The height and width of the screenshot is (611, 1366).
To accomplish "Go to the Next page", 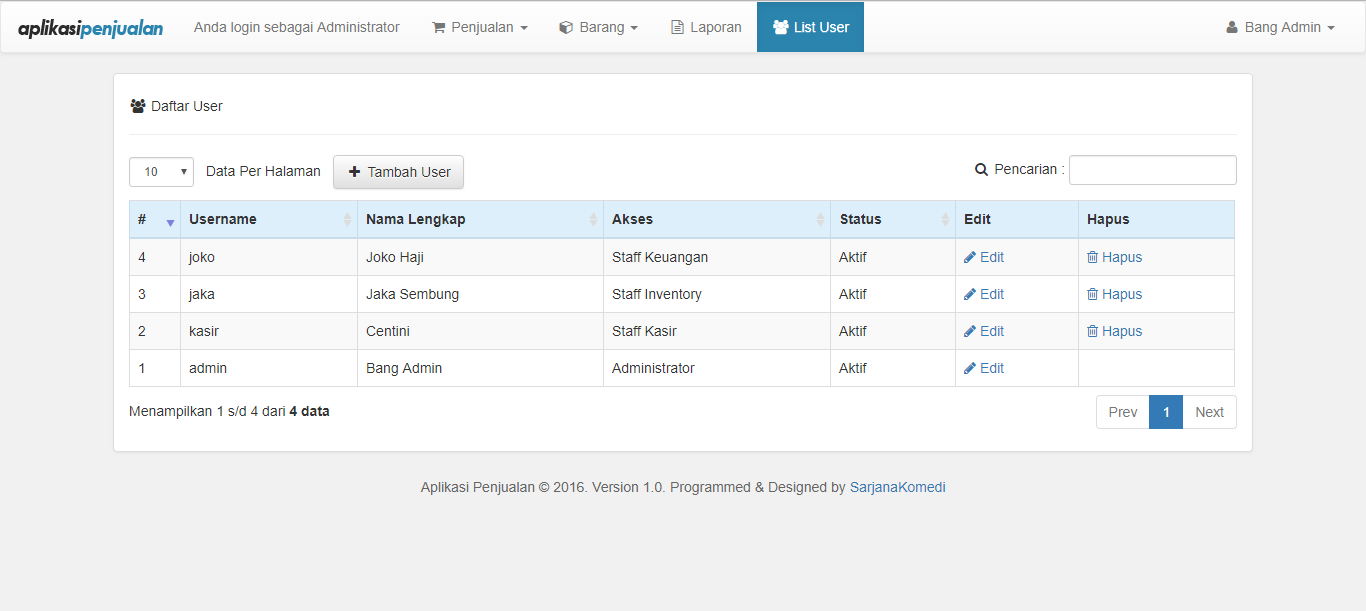I will tap(1209, 412).
